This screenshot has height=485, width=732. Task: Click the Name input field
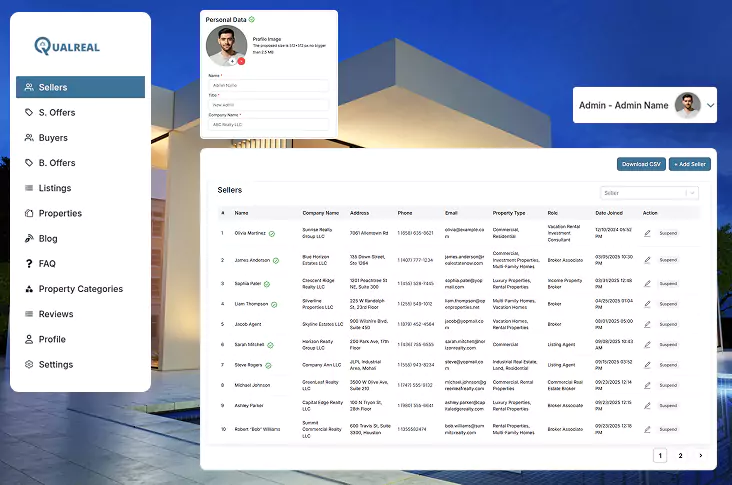pyautogui.click(x=268, y=85)
